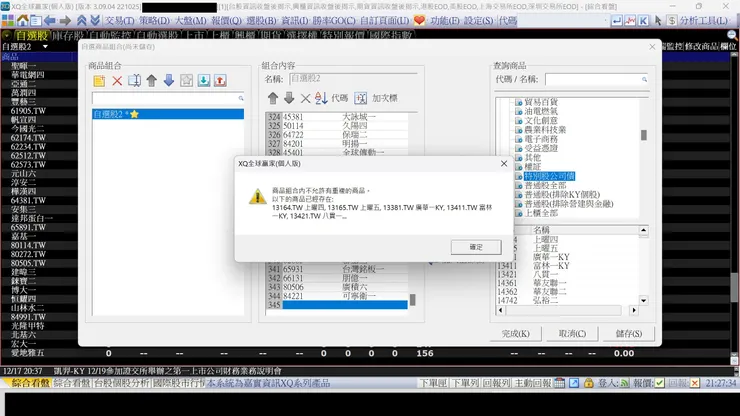Click the padlock icon in status bar
Image resolution: width=740 pixels, height=416 pixels.
[x=589, y=383]
